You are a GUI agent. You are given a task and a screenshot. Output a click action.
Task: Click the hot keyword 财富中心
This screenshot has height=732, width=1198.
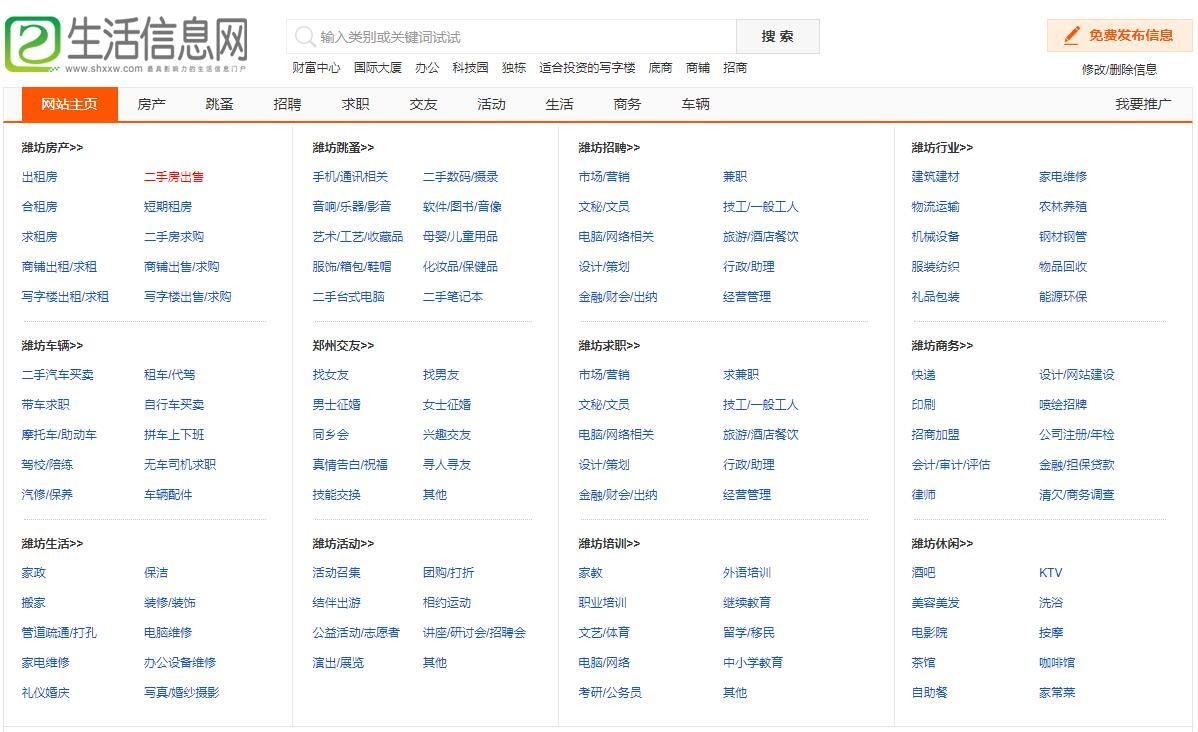tap(316, 68)
